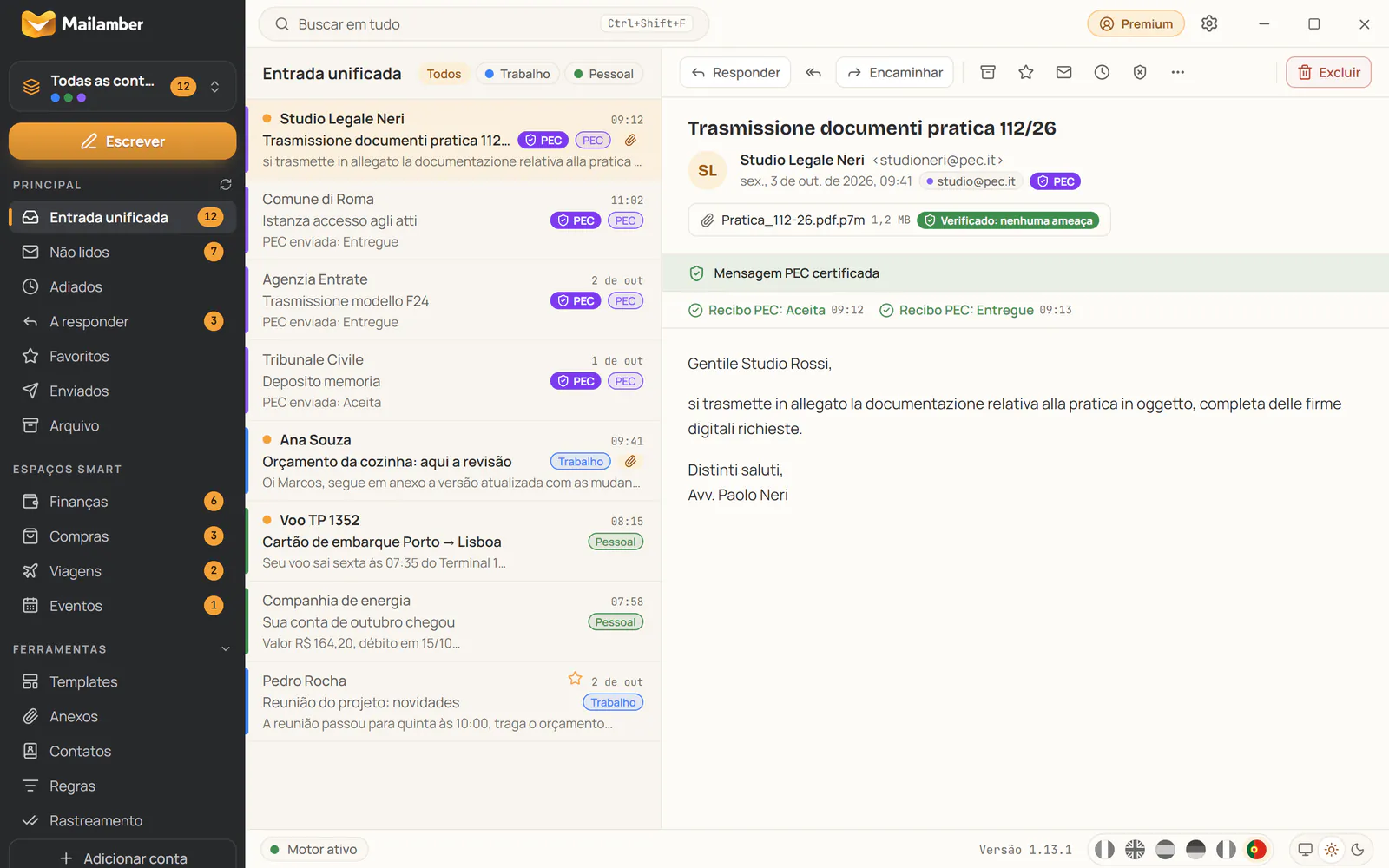The height and width of the screenshot is (868, 1389).
Task: Open the A responder folder
Action: tap(122, 321)
